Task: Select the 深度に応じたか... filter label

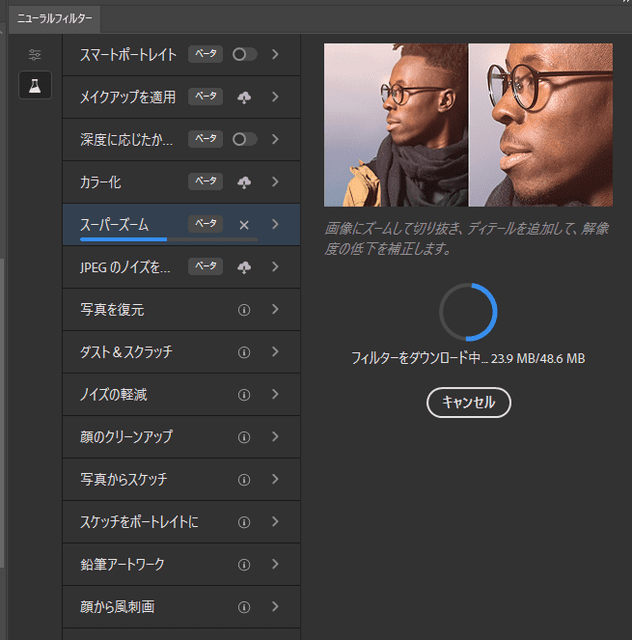Action: [126, 140]
